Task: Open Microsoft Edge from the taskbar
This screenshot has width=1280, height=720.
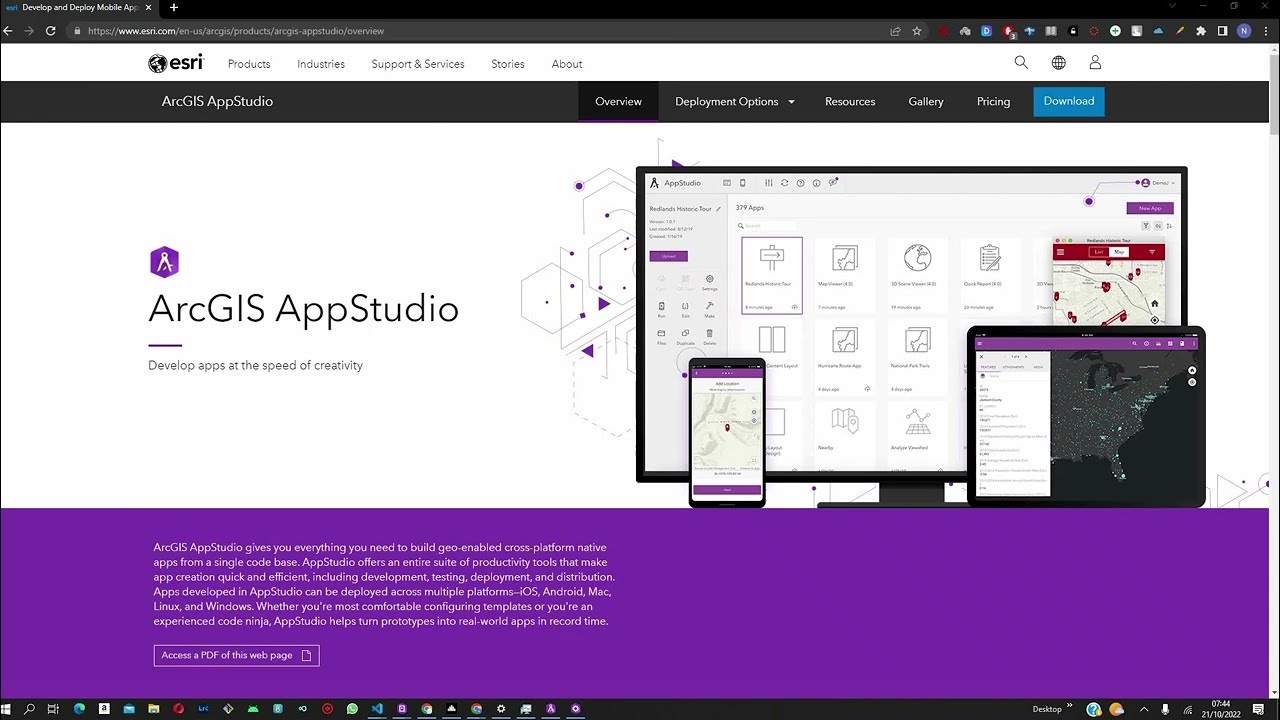Action: 79,709
